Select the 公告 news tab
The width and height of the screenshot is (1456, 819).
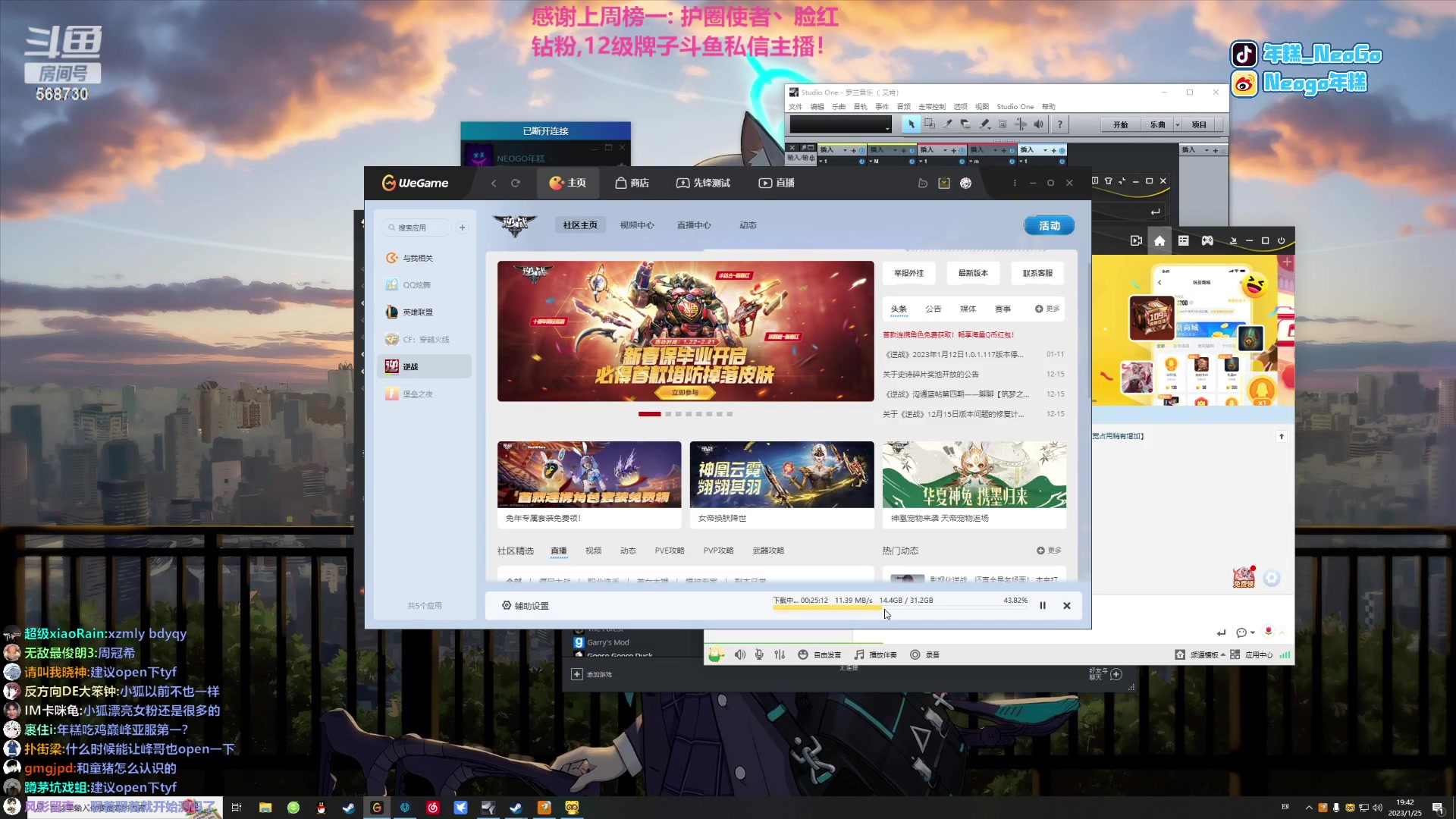(x=933, y=309)
